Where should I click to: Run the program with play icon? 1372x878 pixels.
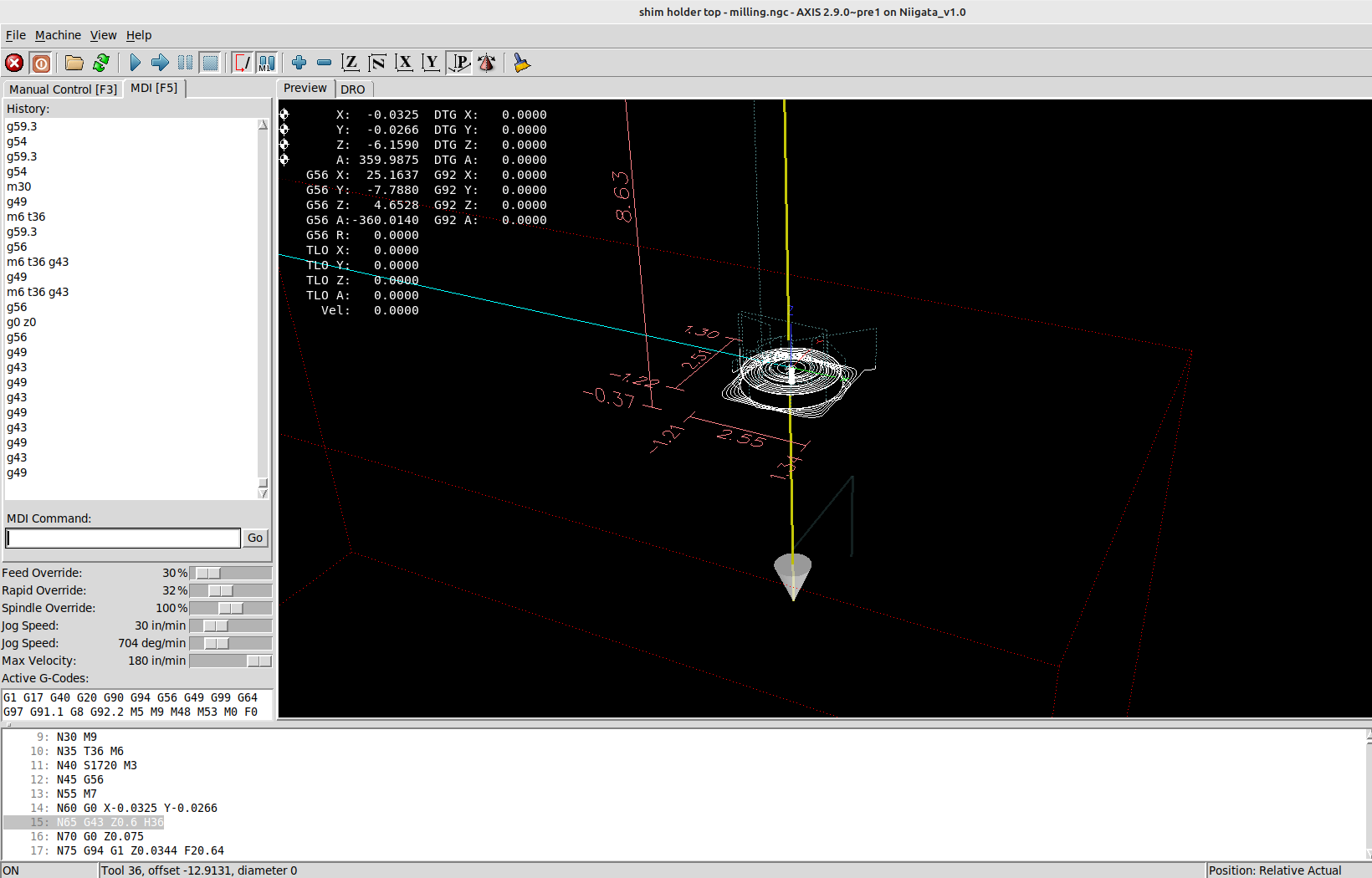click(x=135, y=63)
